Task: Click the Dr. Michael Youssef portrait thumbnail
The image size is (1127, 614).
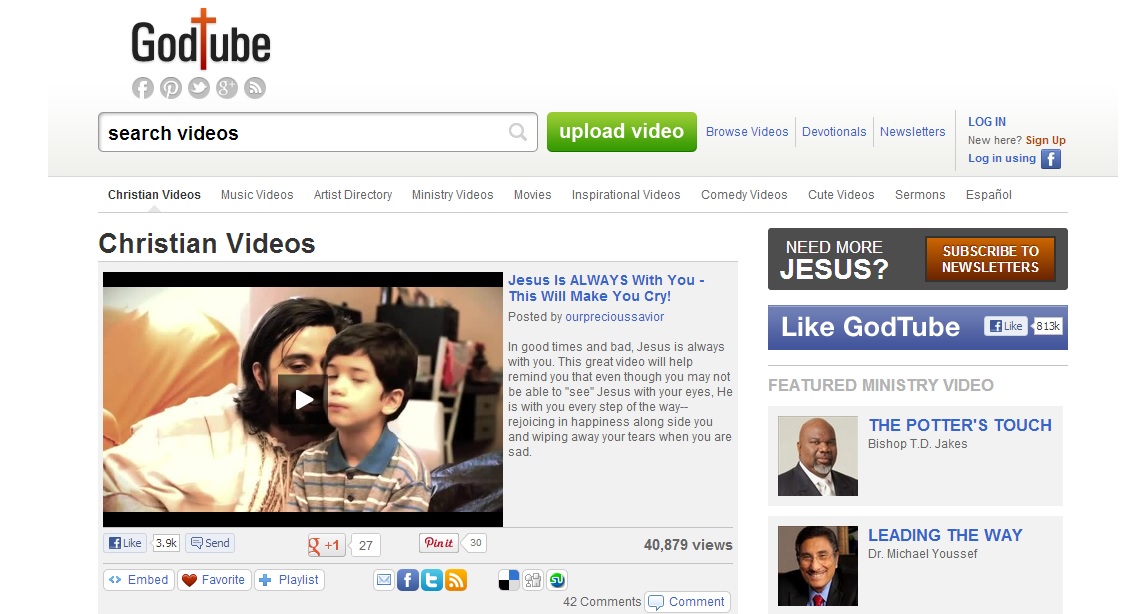Action: (x=818, y=566)
